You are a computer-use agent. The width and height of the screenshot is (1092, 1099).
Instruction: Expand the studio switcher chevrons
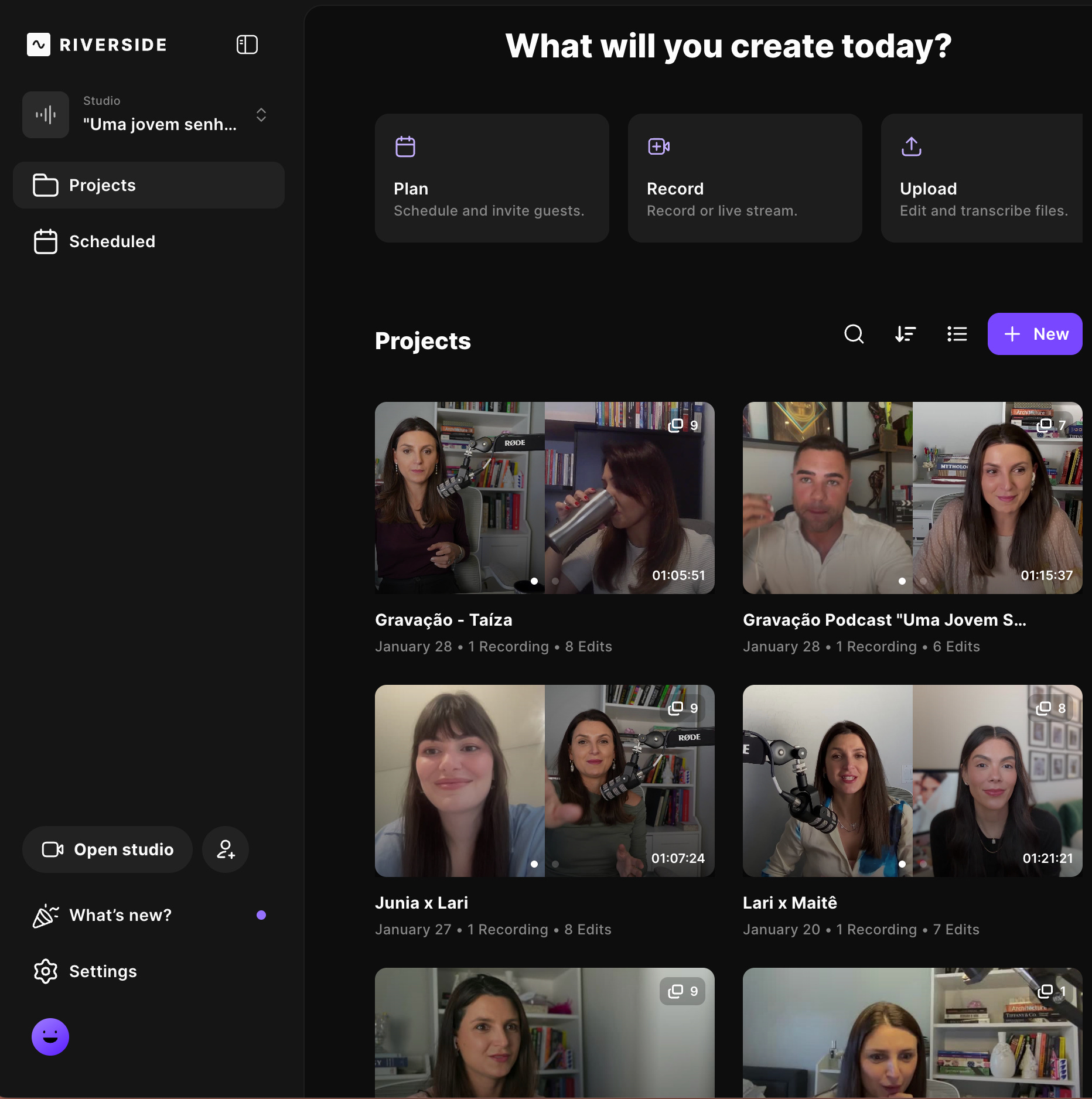pyautogui.click(x=261, y=115)
